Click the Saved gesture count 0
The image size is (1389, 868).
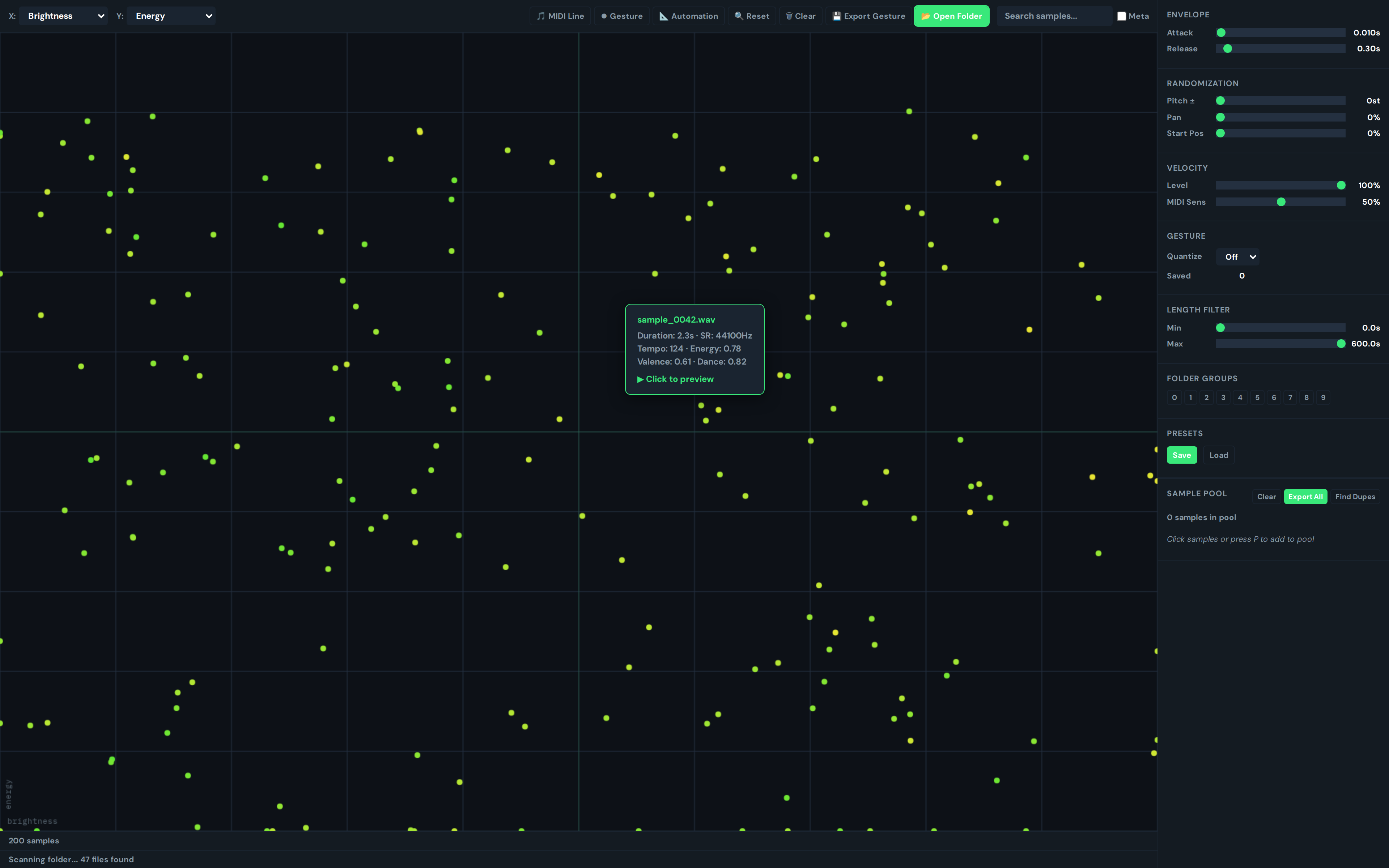(1241, 276)
